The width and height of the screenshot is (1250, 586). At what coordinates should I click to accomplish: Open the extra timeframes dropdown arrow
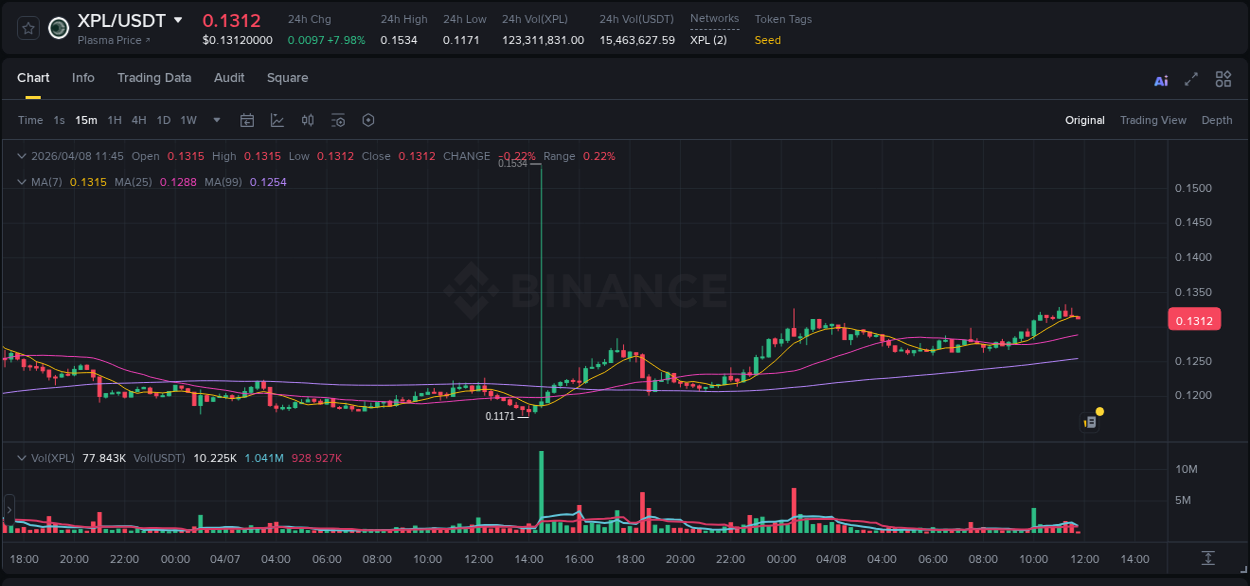tap(215, 120)
